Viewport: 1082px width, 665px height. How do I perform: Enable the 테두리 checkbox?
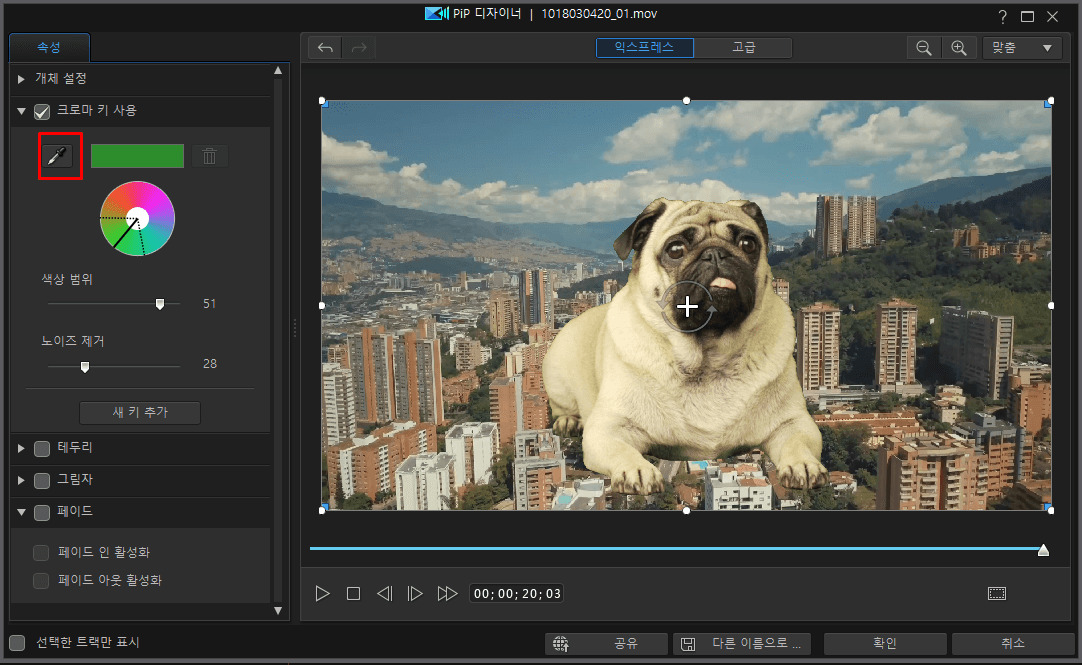point(42,448)
